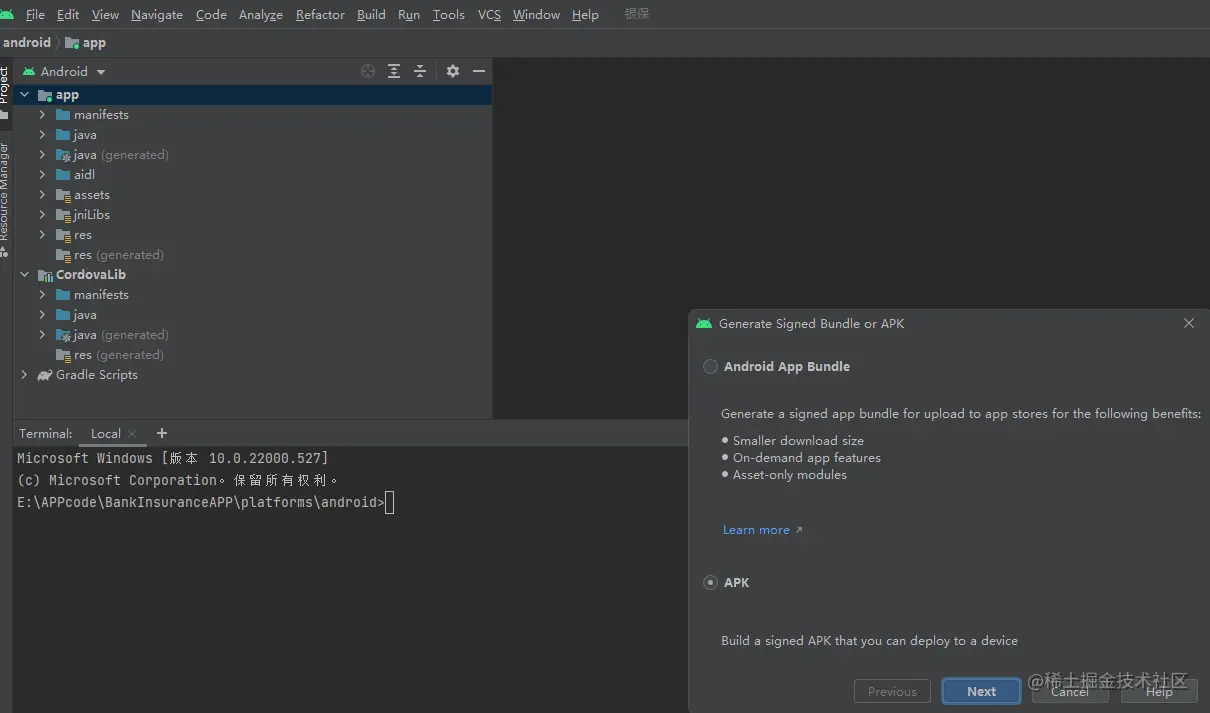Image resolution: width=1210 pixels, height=713 pixels.
Task: Expand the assets folder
Action: click(42, 195)
